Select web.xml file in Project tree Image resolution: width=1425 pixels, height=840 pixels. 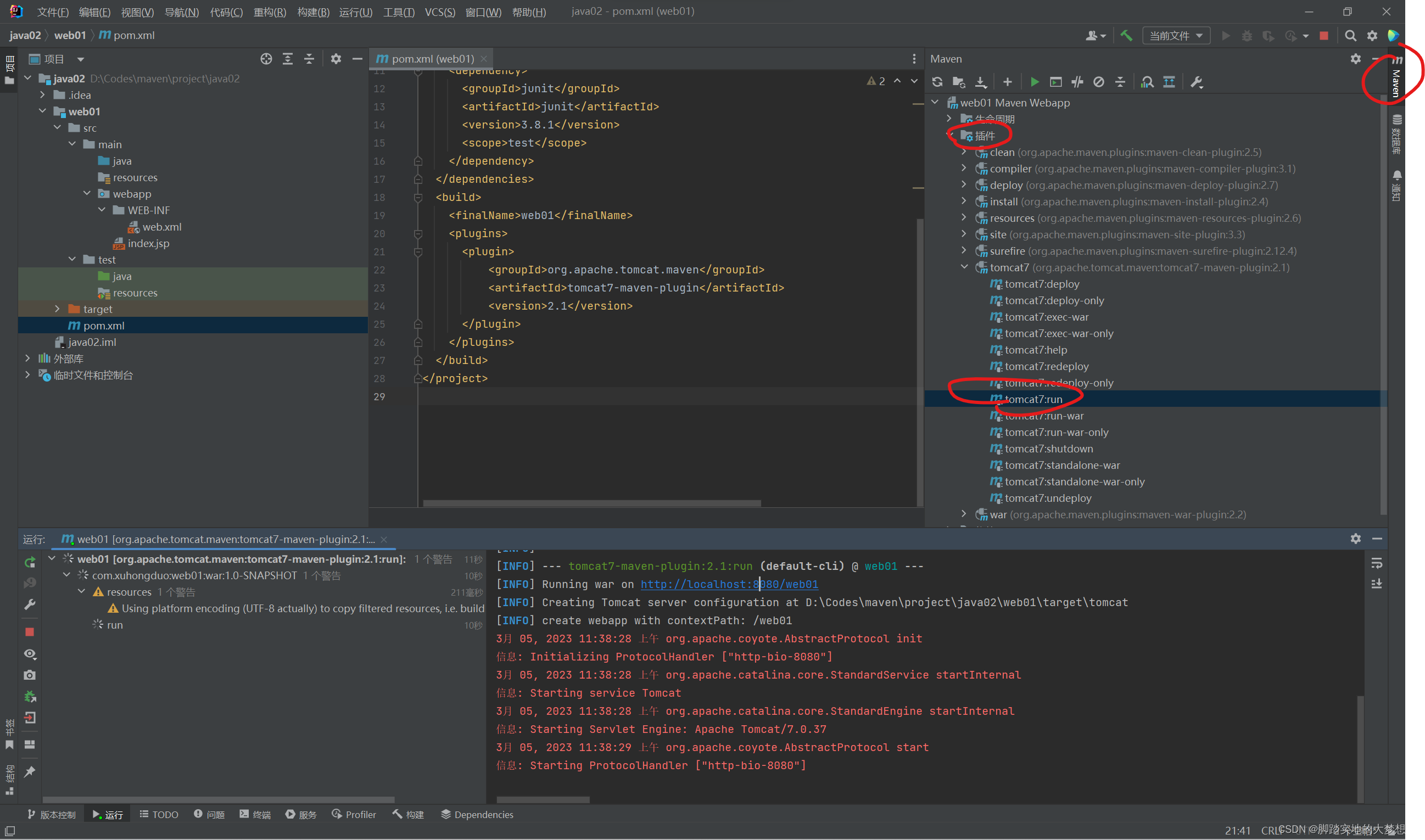pos(162,227)
